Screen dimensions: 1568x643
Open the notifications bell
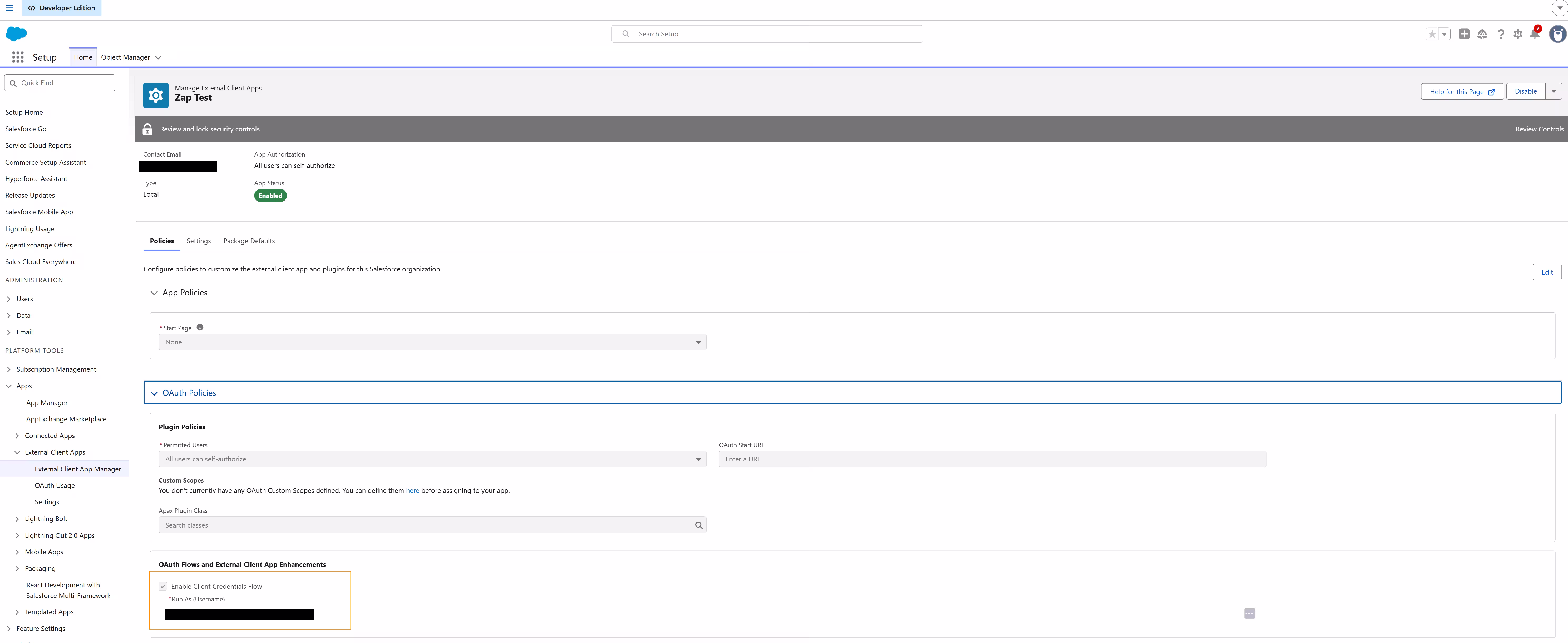pyautogui.click(x=1535, y=33)
